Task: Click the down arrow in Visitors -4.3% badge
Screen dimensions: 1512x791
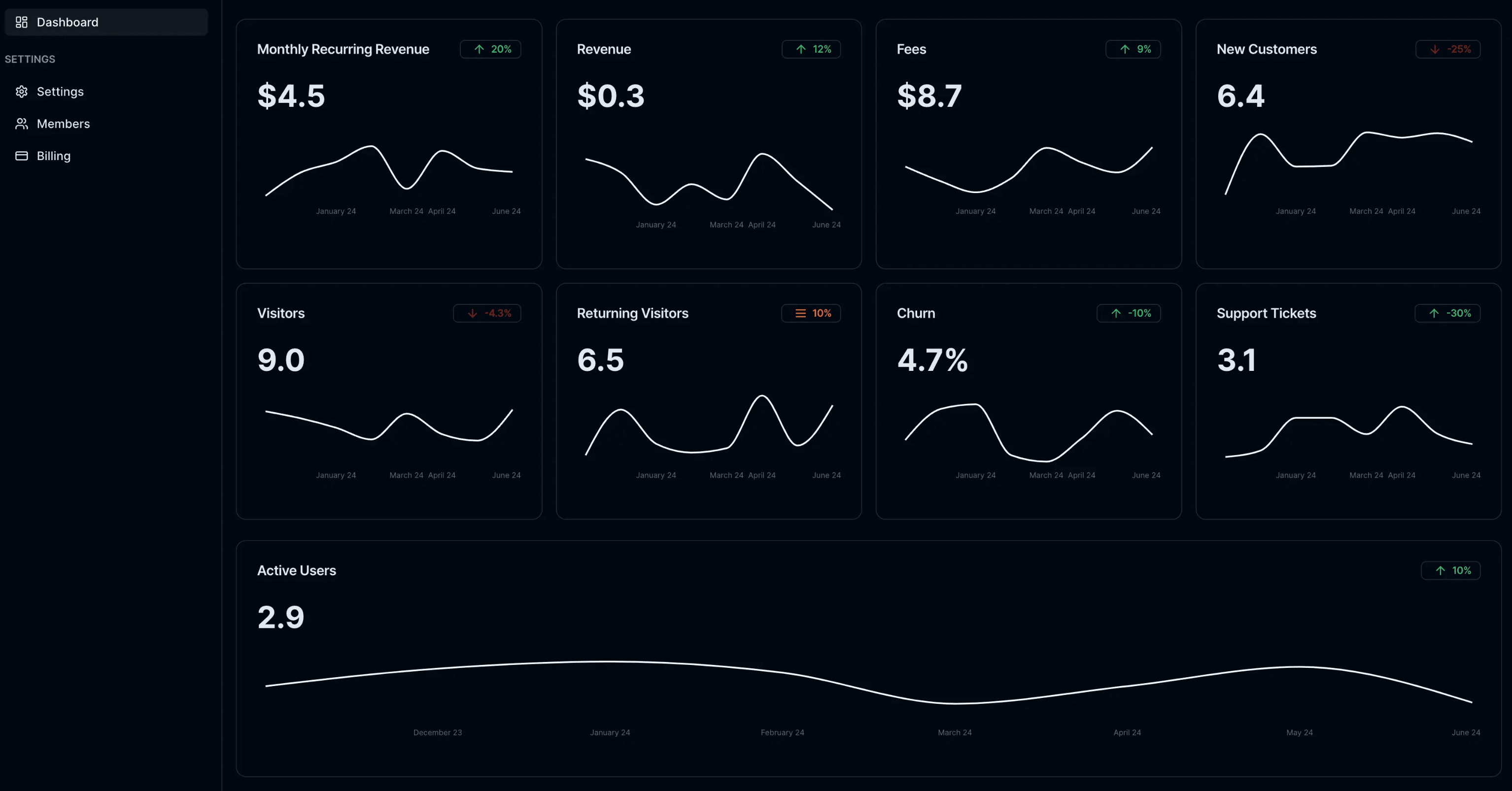Action: (x=472, y=313)
